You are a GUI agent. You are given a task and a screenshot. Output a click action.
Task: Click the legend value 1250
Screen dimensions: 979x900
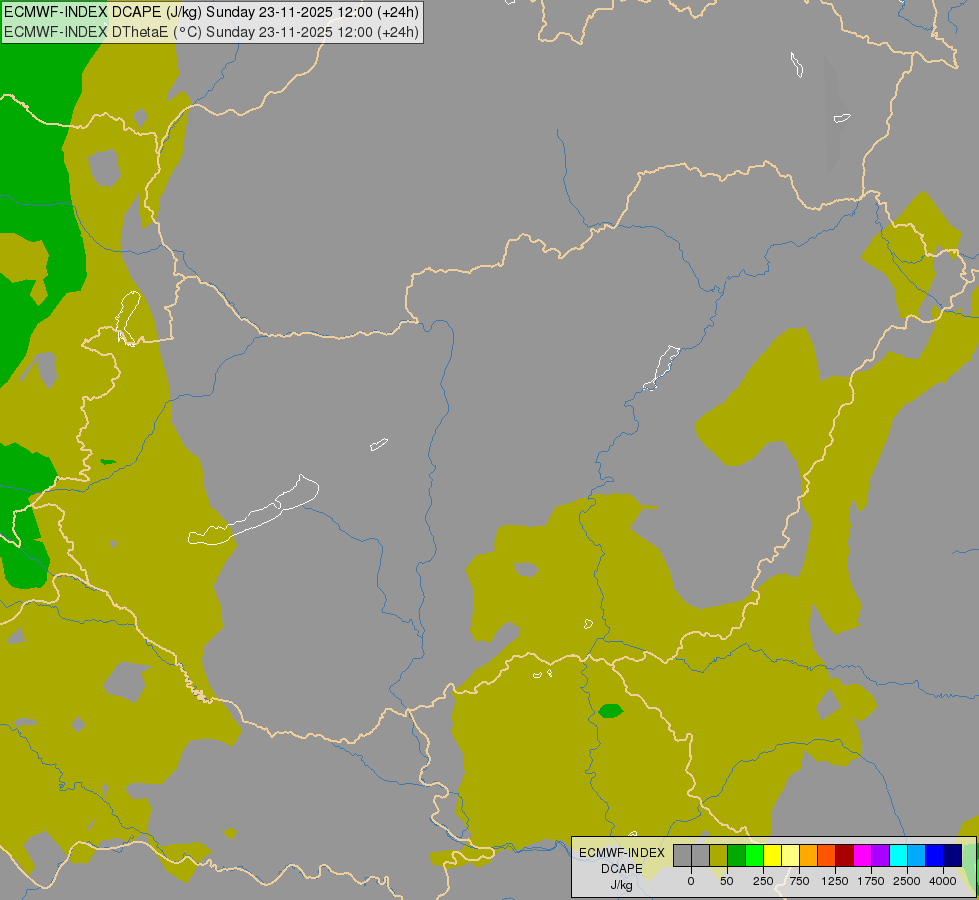(x=835, y=881)
